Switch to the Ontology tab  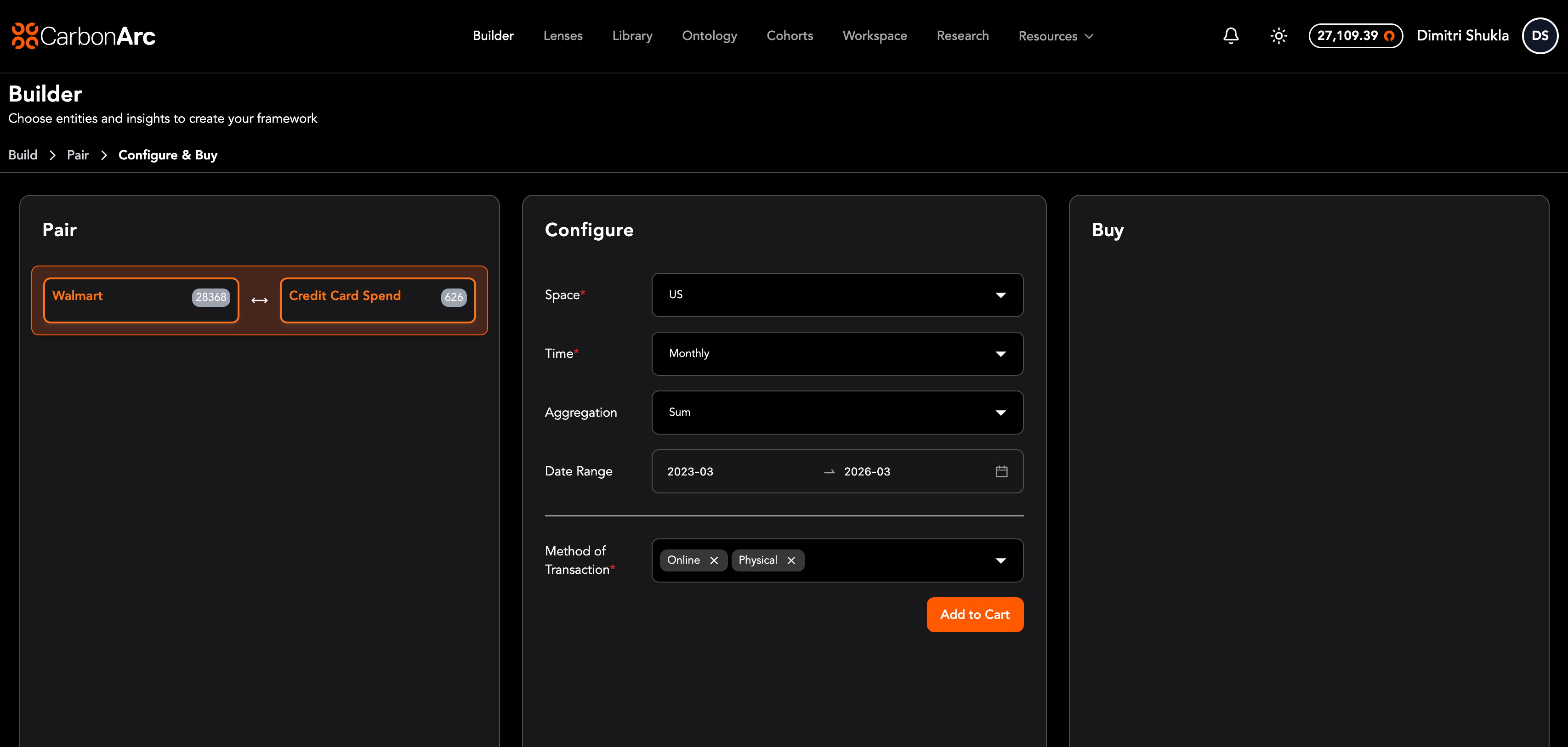pyautogui.click(x=709, y=36)
